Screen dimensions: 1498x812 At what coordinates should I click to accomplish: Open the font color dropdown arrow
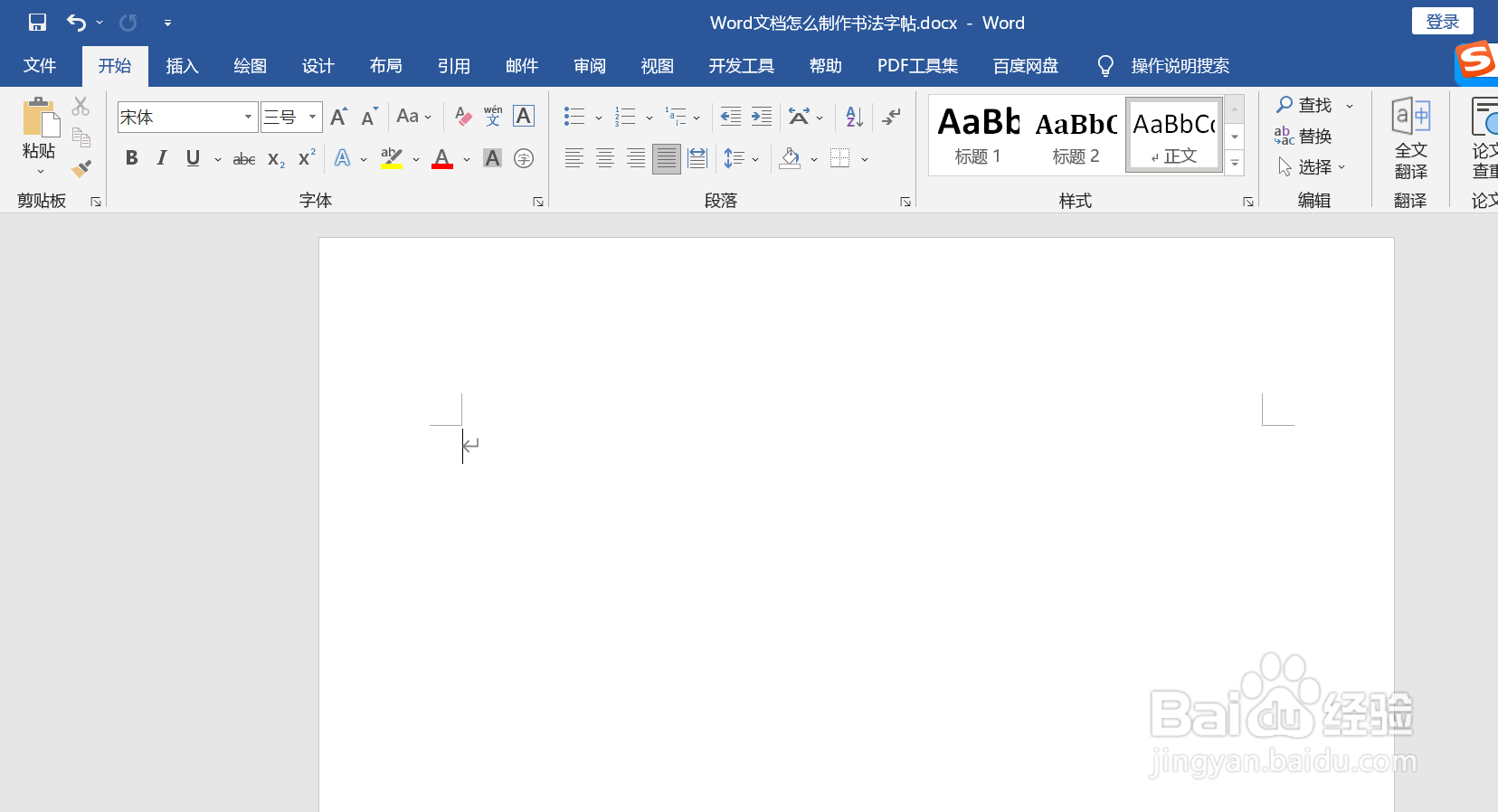tap(467, 159)
